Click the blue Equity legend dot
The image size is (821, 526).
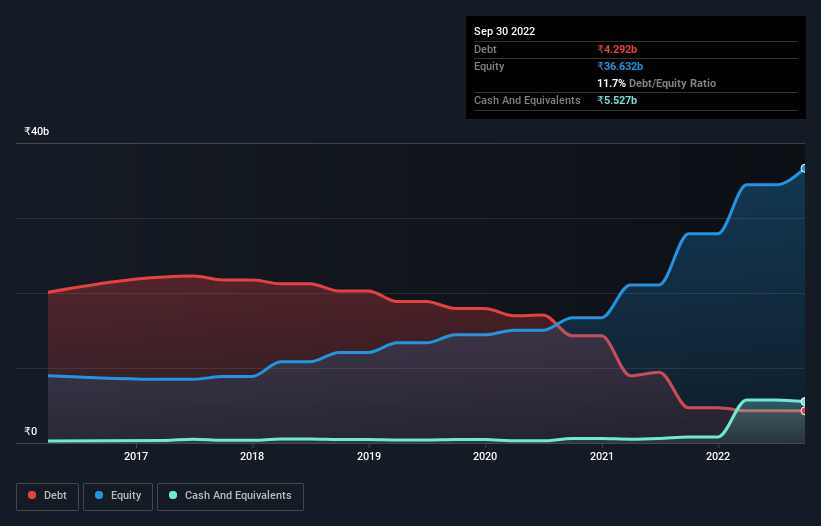pos(99,495)
